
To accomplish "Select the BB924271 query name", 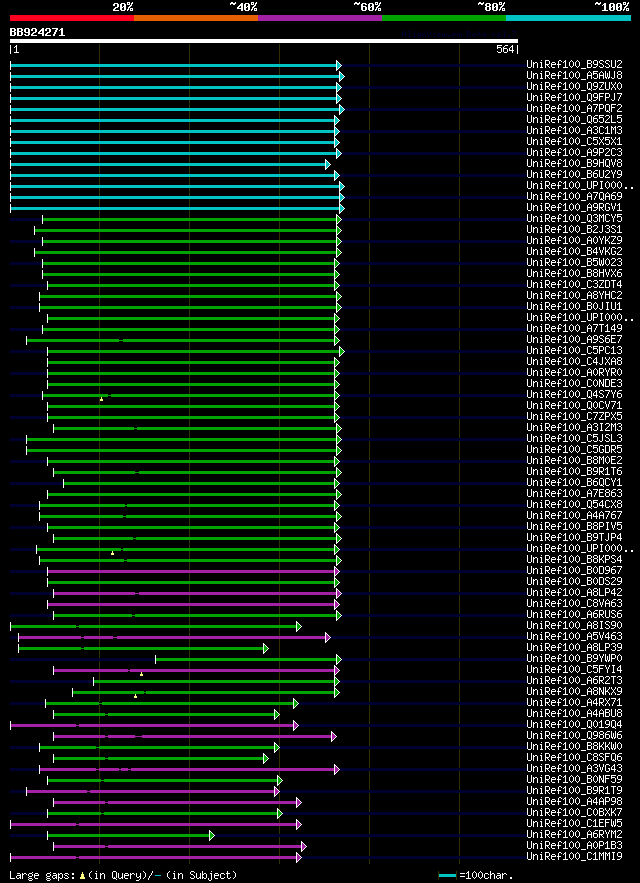I will click(37, 33).
